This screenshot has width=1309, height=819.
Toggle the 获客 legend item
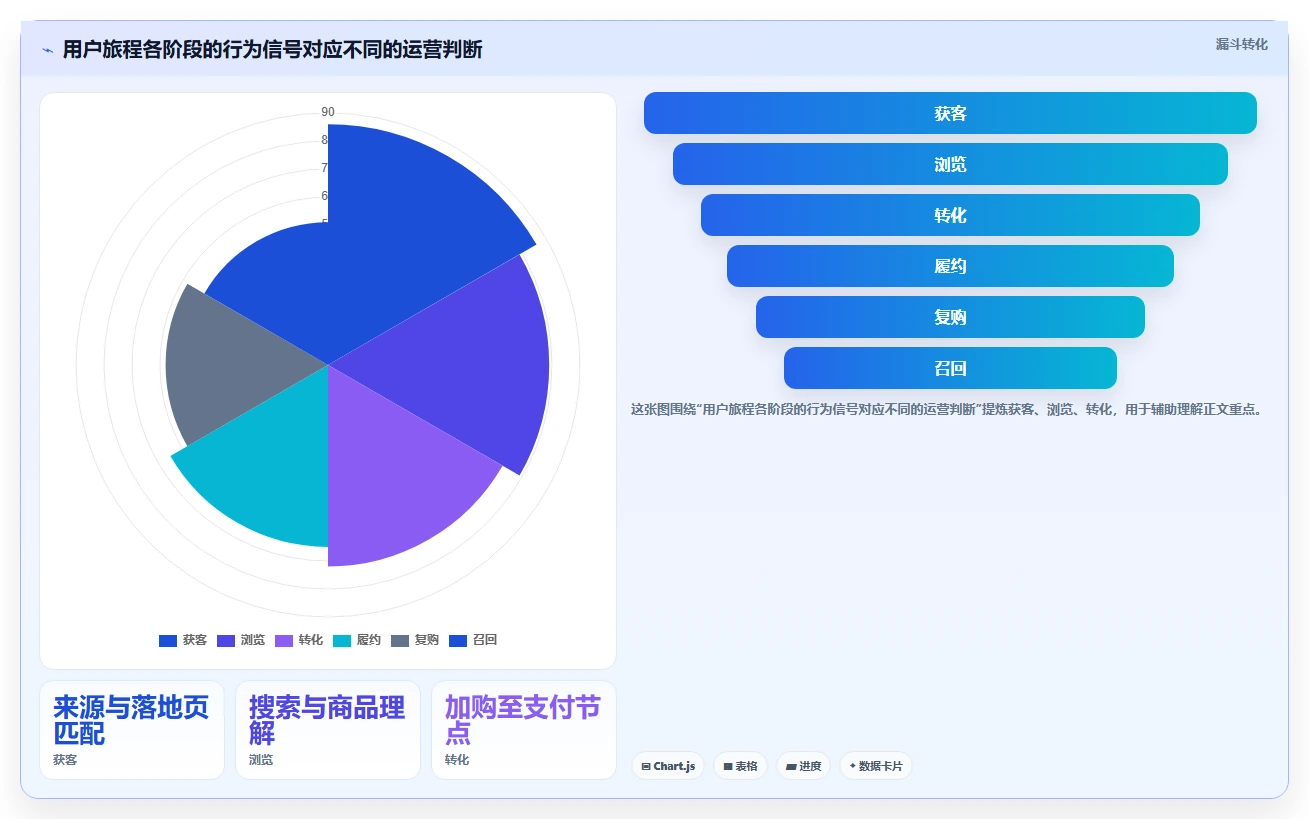[x=183, y=640]
